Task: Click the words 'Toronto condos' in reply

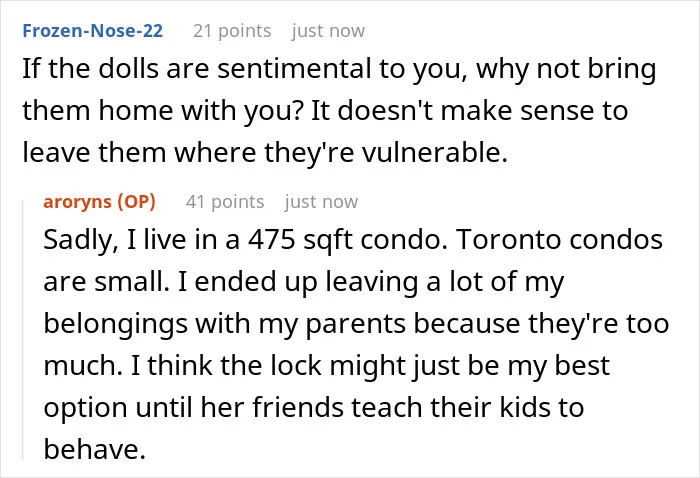Action: click(x=559, y=239)
